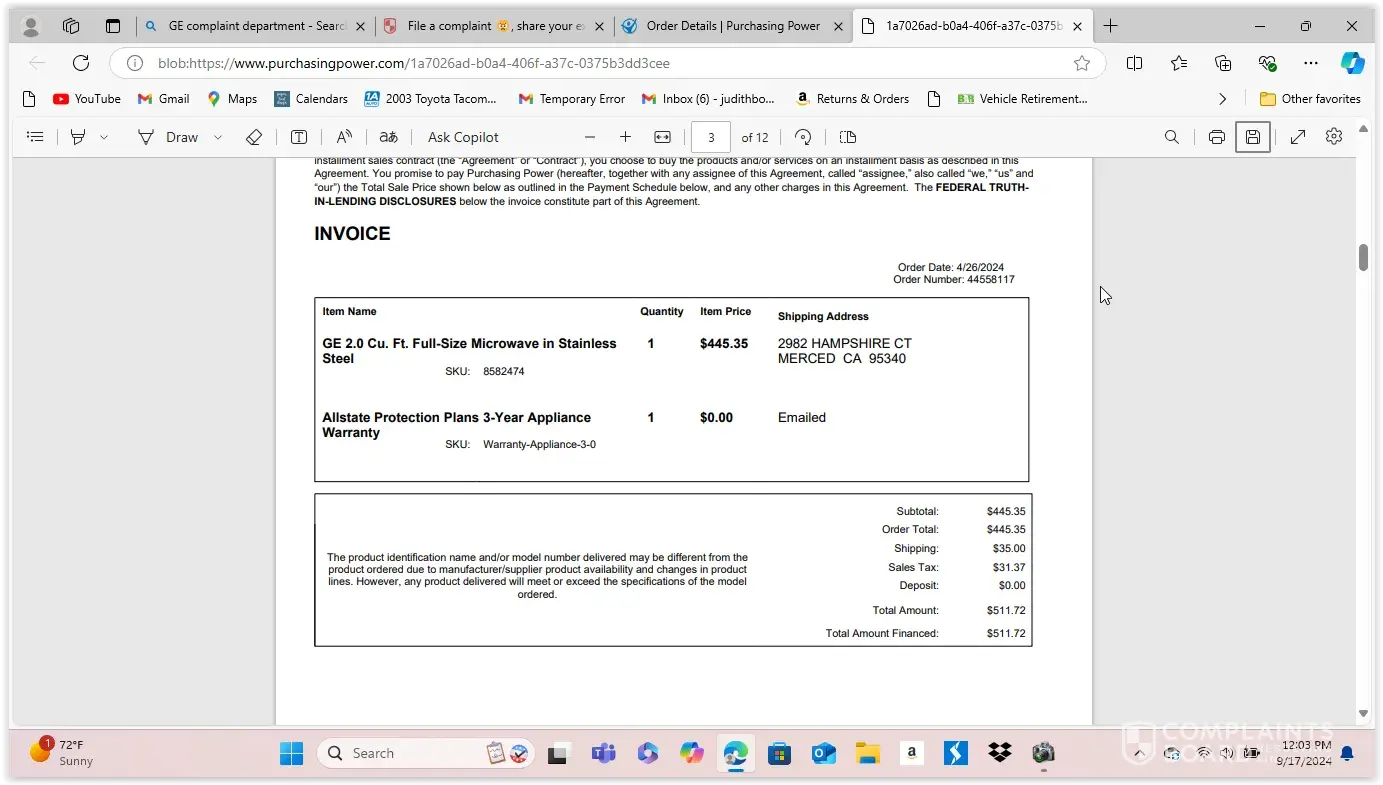The height and width of the screenshot is (785, 1383).
Task: Save the PDF with the save icon
Action: coord(1252,137)
